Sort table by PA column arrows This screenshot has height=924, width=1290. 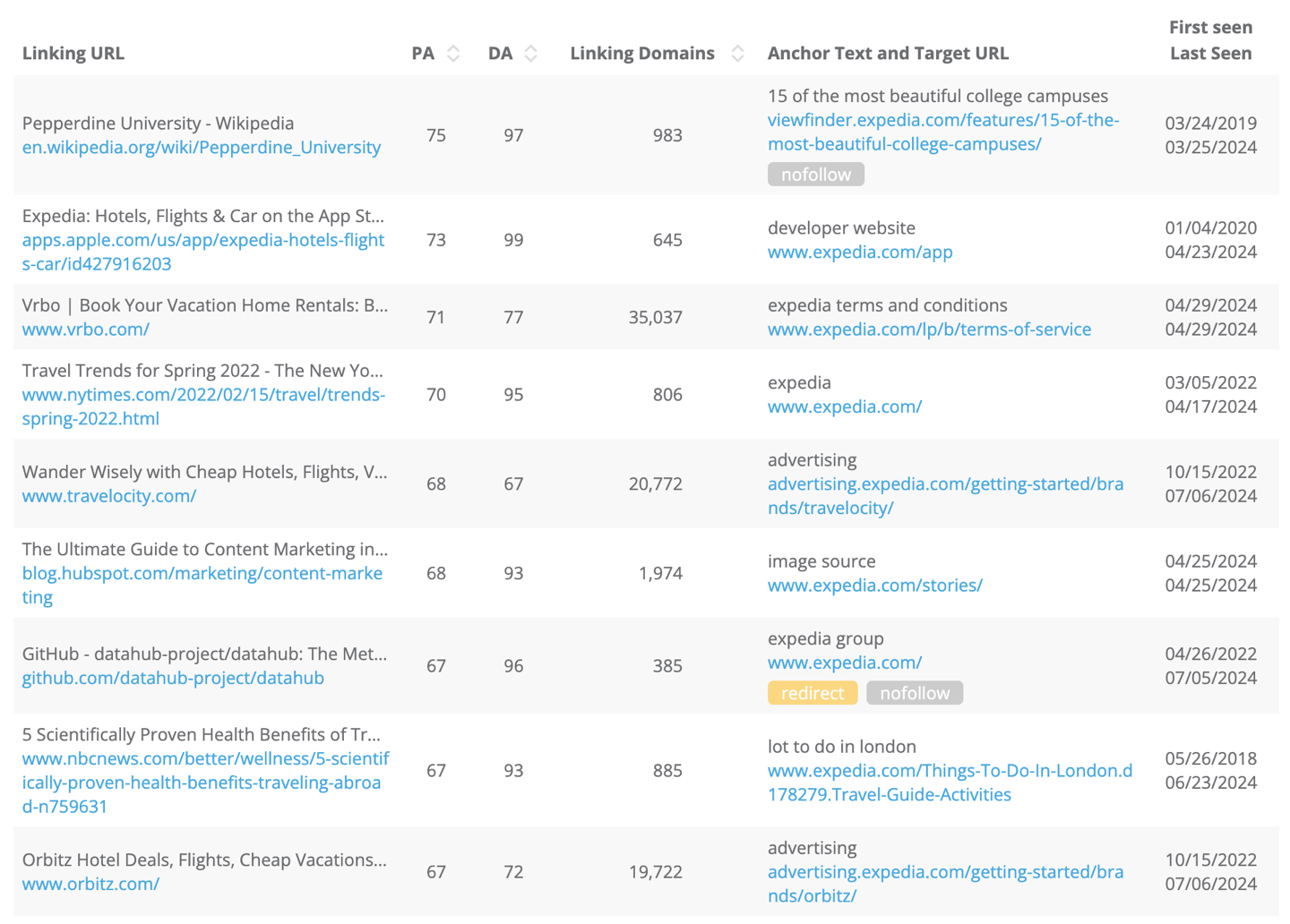pos(453,54)
